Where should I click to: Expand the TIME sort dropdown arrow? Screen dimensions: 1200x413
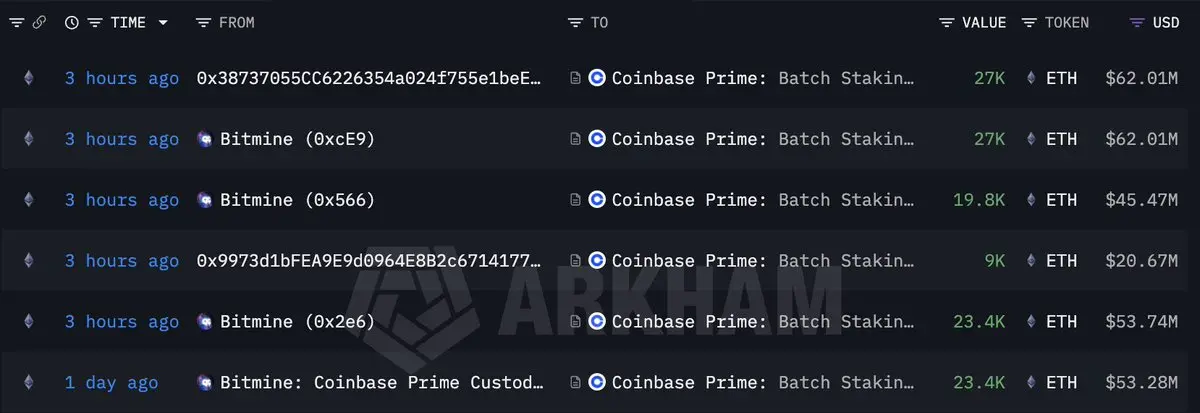[x=163, y=22]
